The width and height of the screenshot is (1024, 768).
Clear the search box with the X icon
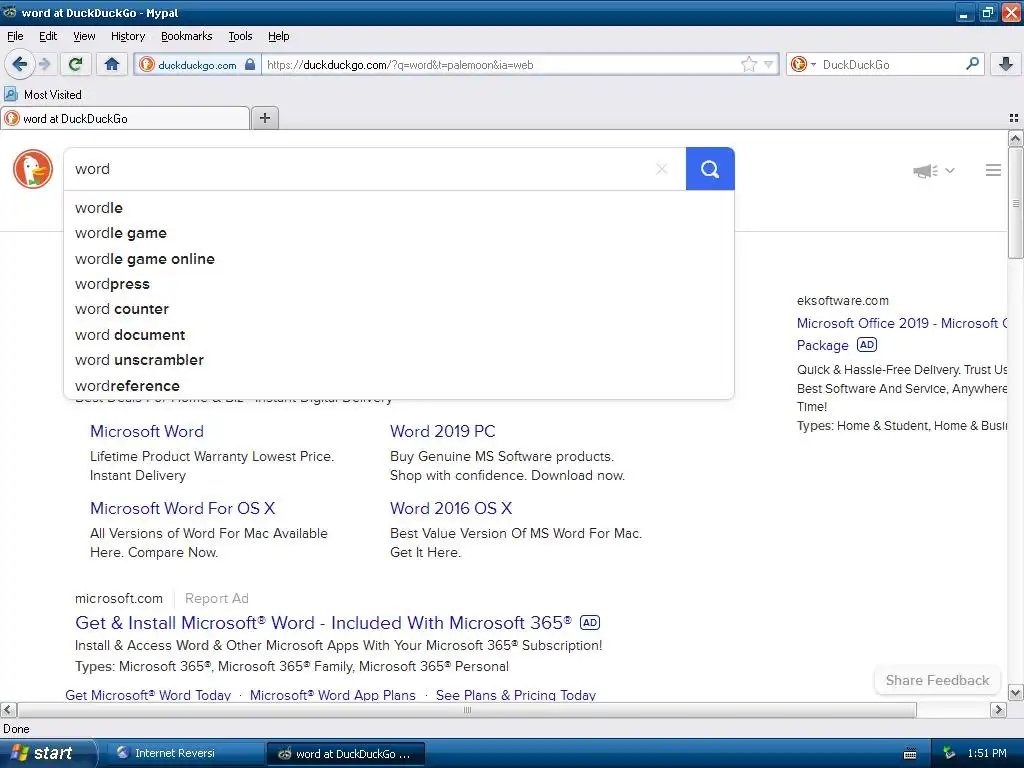(662, 169)
